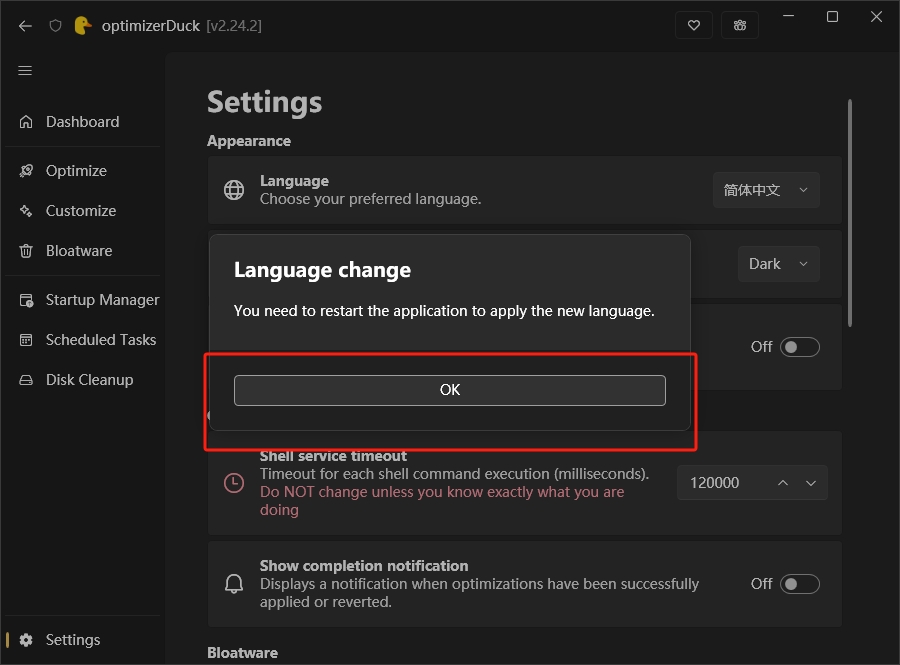900x665 pixels.
Task: Select Settings in the sidebar
Action: tap(83, 640)
